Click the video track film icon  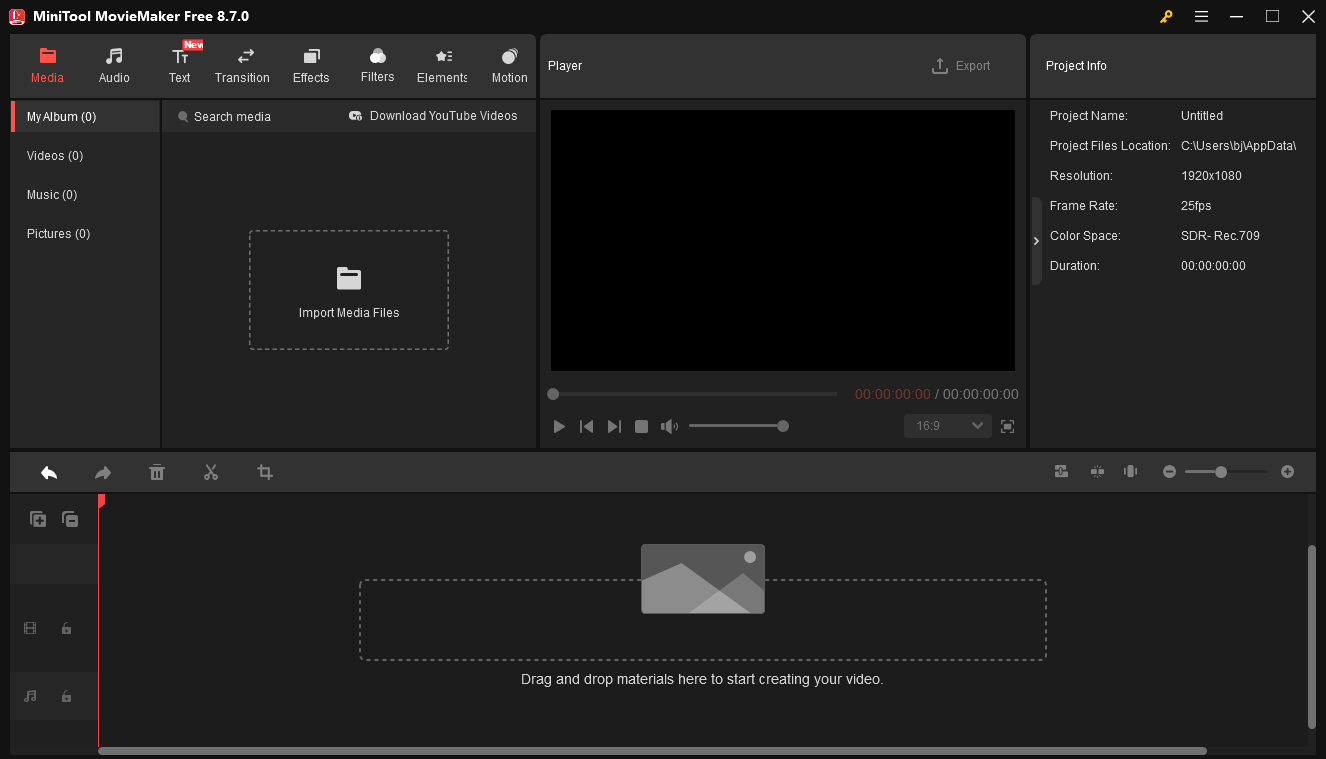30,628
